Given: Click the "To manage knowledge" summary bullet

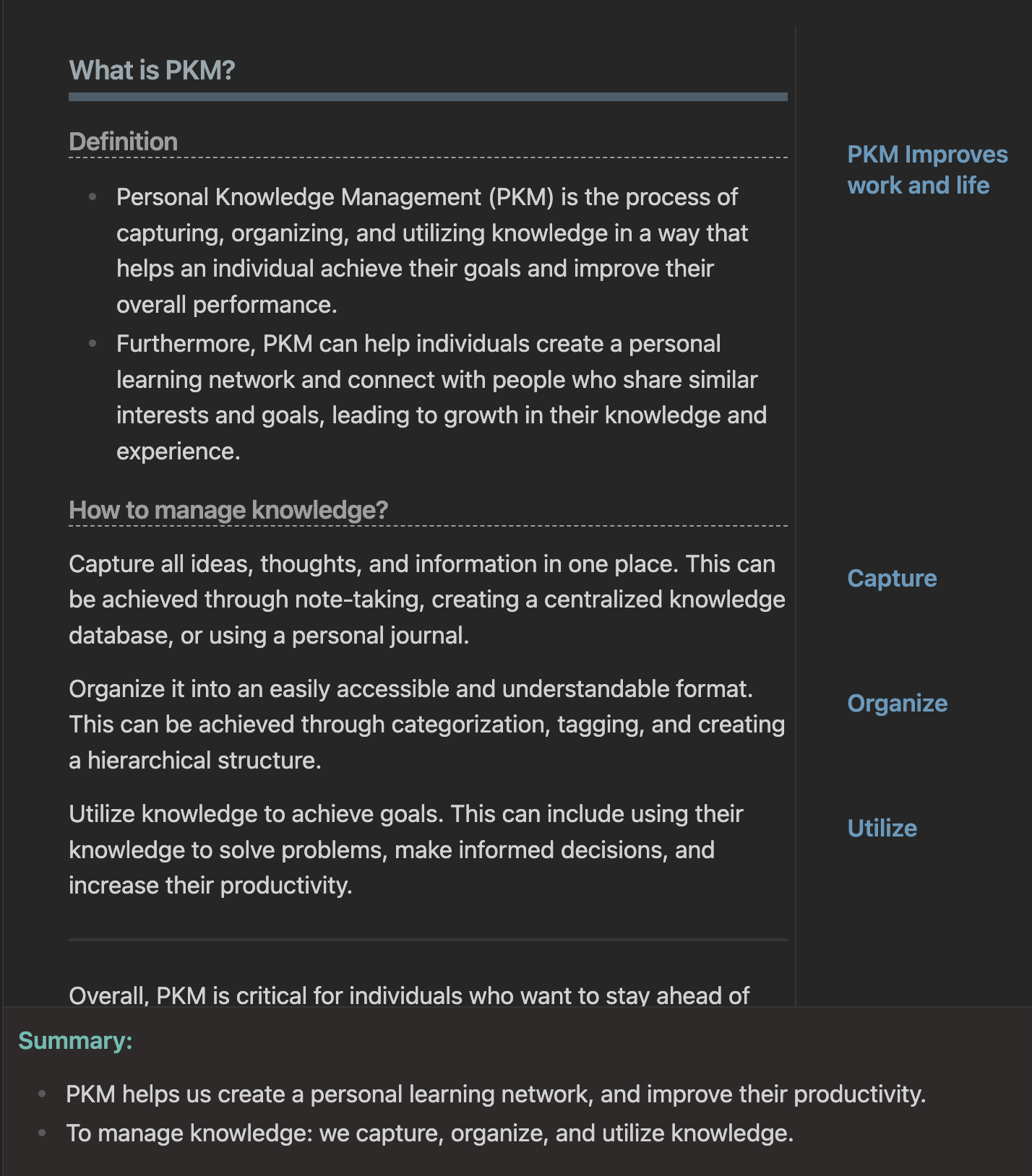Looking at the screenshot, I should click(429, 1133).
